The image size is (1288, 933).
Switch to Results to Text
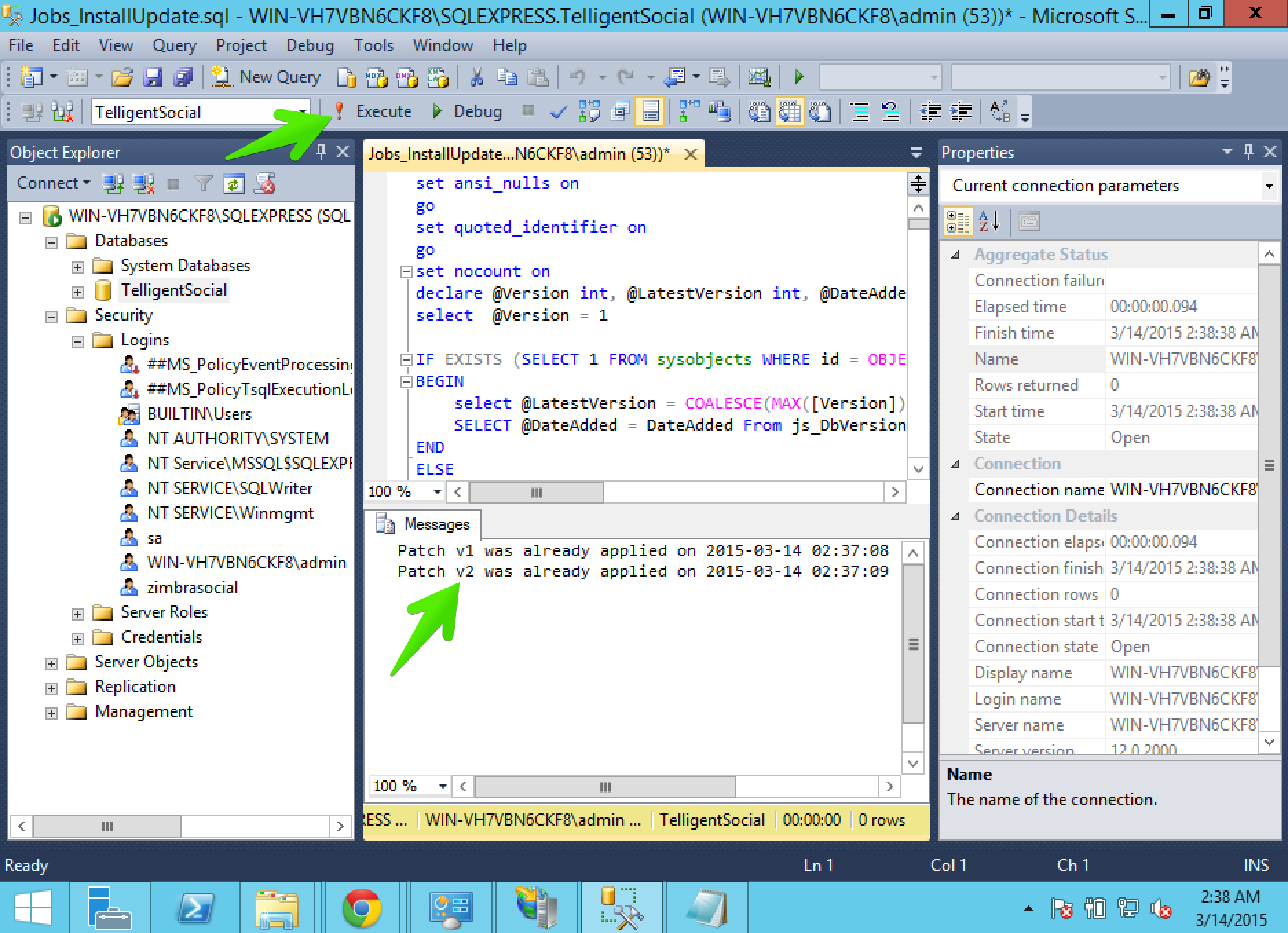[759, 111]
